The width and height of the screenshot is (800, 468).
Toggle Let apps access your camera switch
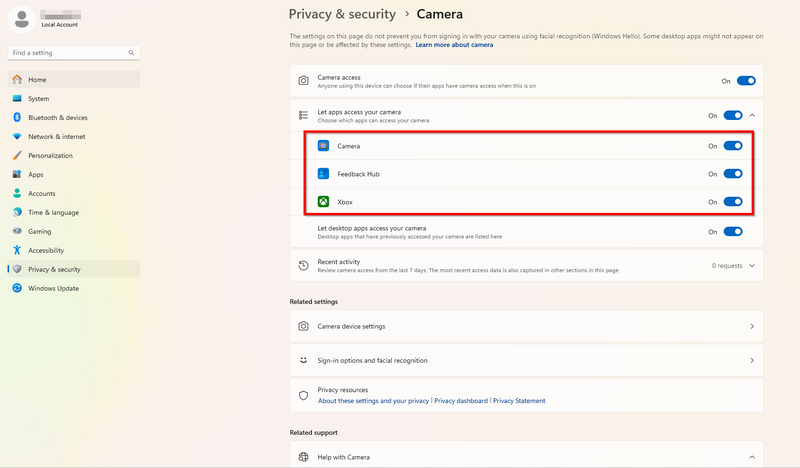coord(733,115)
